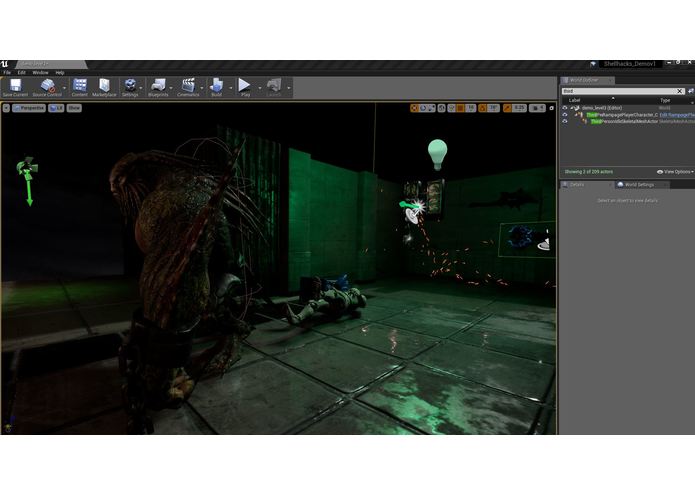Image resolution: width=695 pixels, height=494 pixels.
Task: Open rotation snap angle value dropdown
Action: pyautogui.click(x=493, y=108)
